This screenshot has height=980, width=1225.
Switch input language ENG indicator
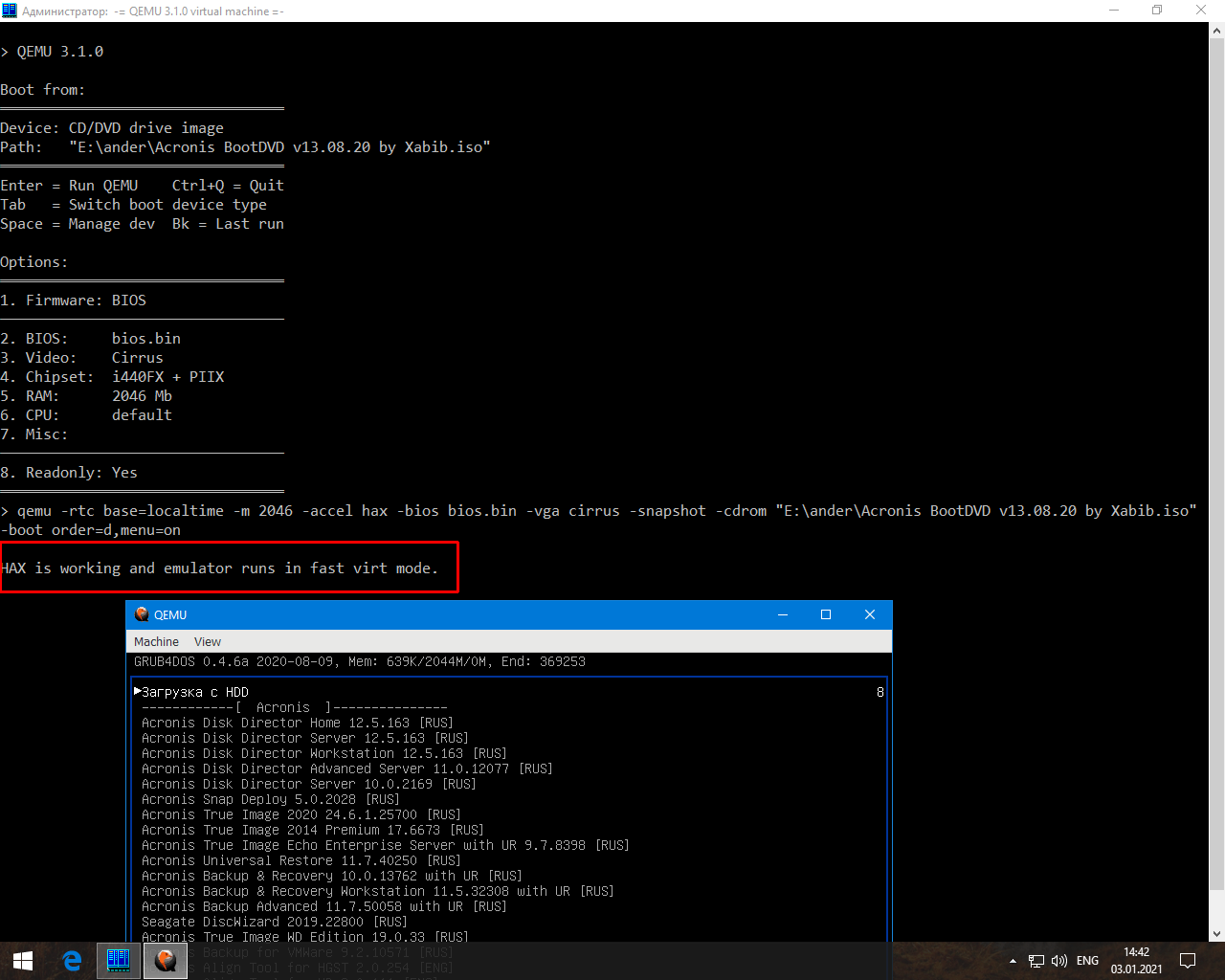pyautogui.click(x=1087, y=961)
